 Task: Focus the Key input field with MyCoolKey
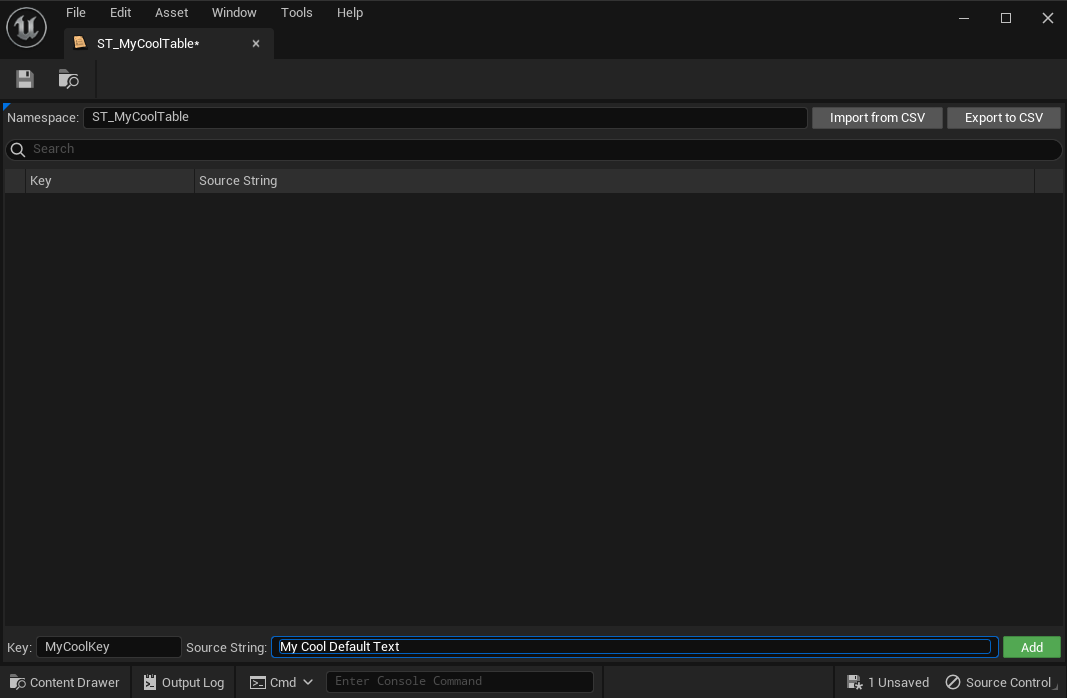[108, 647]
